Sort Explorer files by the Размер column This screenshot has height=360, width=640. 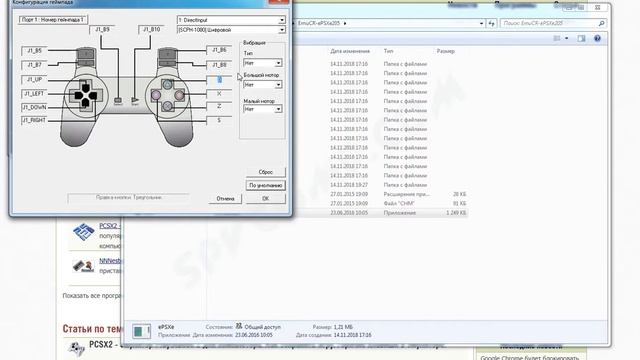tap(445, 51)
